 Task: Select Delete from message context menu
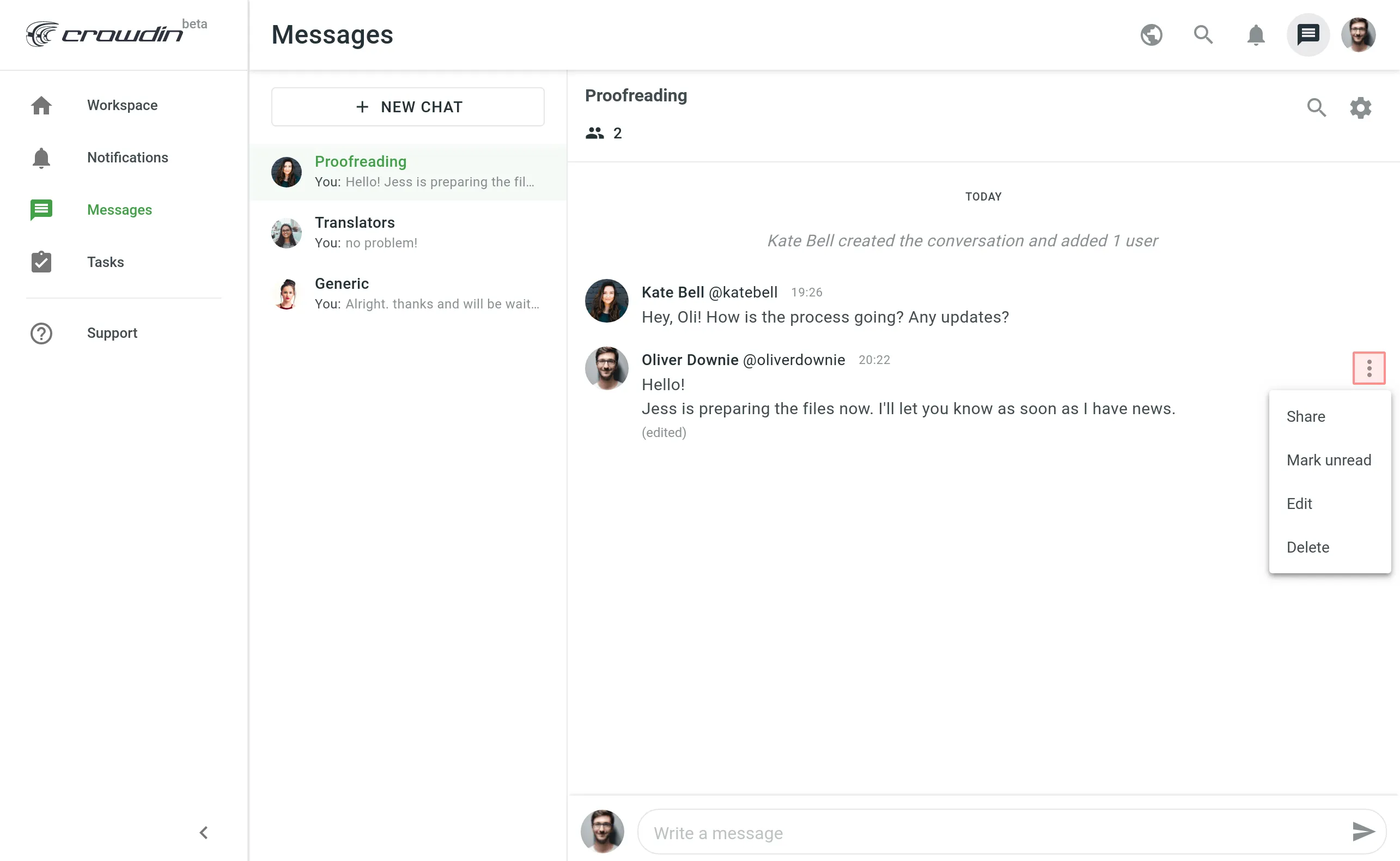pyautogui.click(x=1308, y=547)
